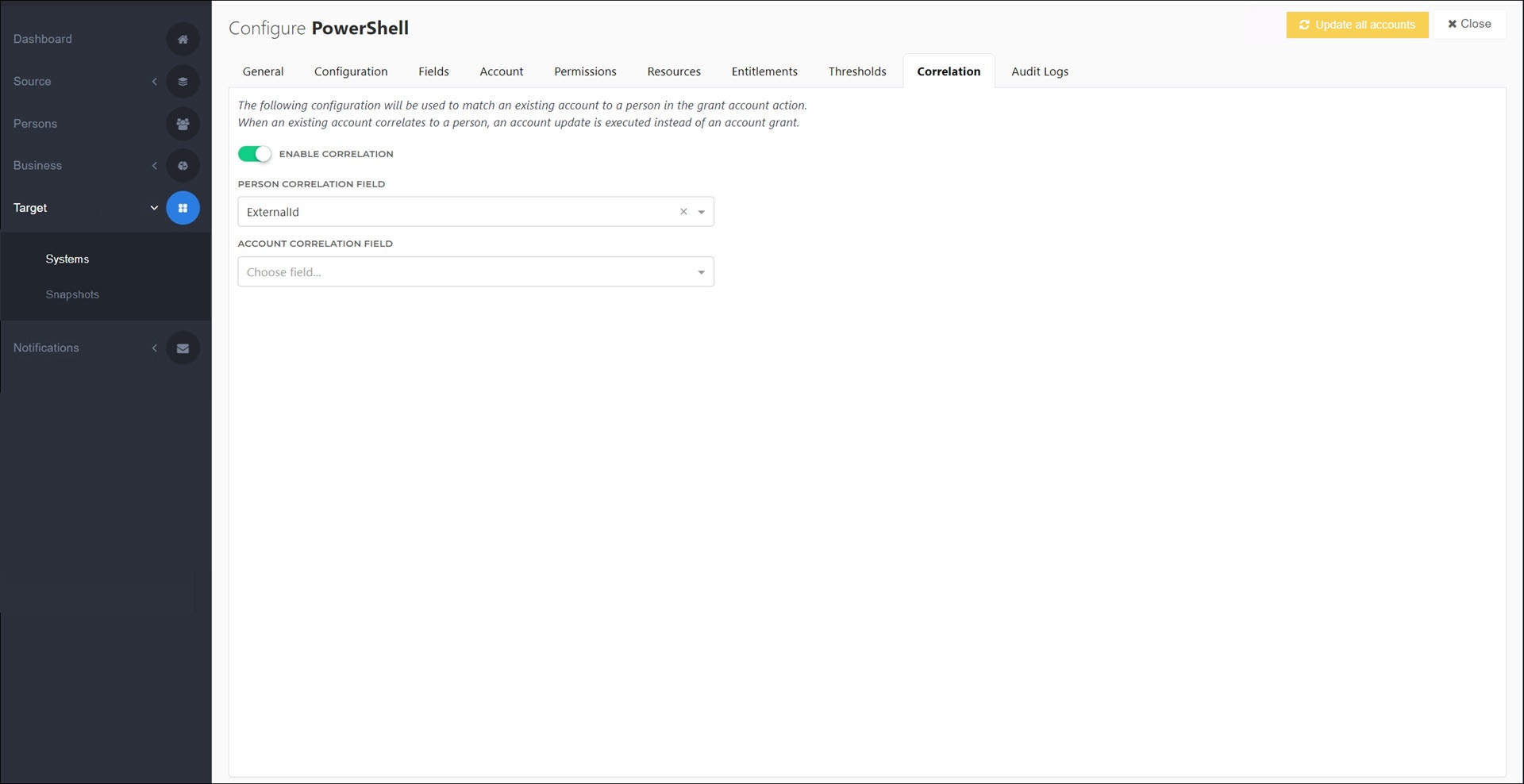Click the Source sidebar label
Screen dimensions: 1524x784
point(32,81)
